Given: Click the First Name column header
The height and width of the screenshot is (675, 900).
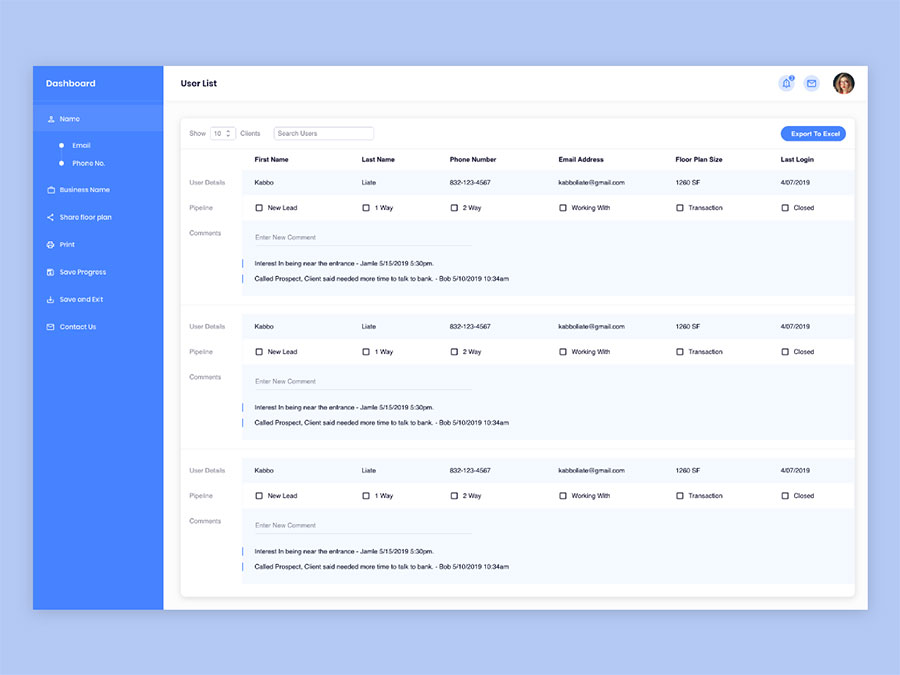Looking at the screenshot, I should 271,160.
